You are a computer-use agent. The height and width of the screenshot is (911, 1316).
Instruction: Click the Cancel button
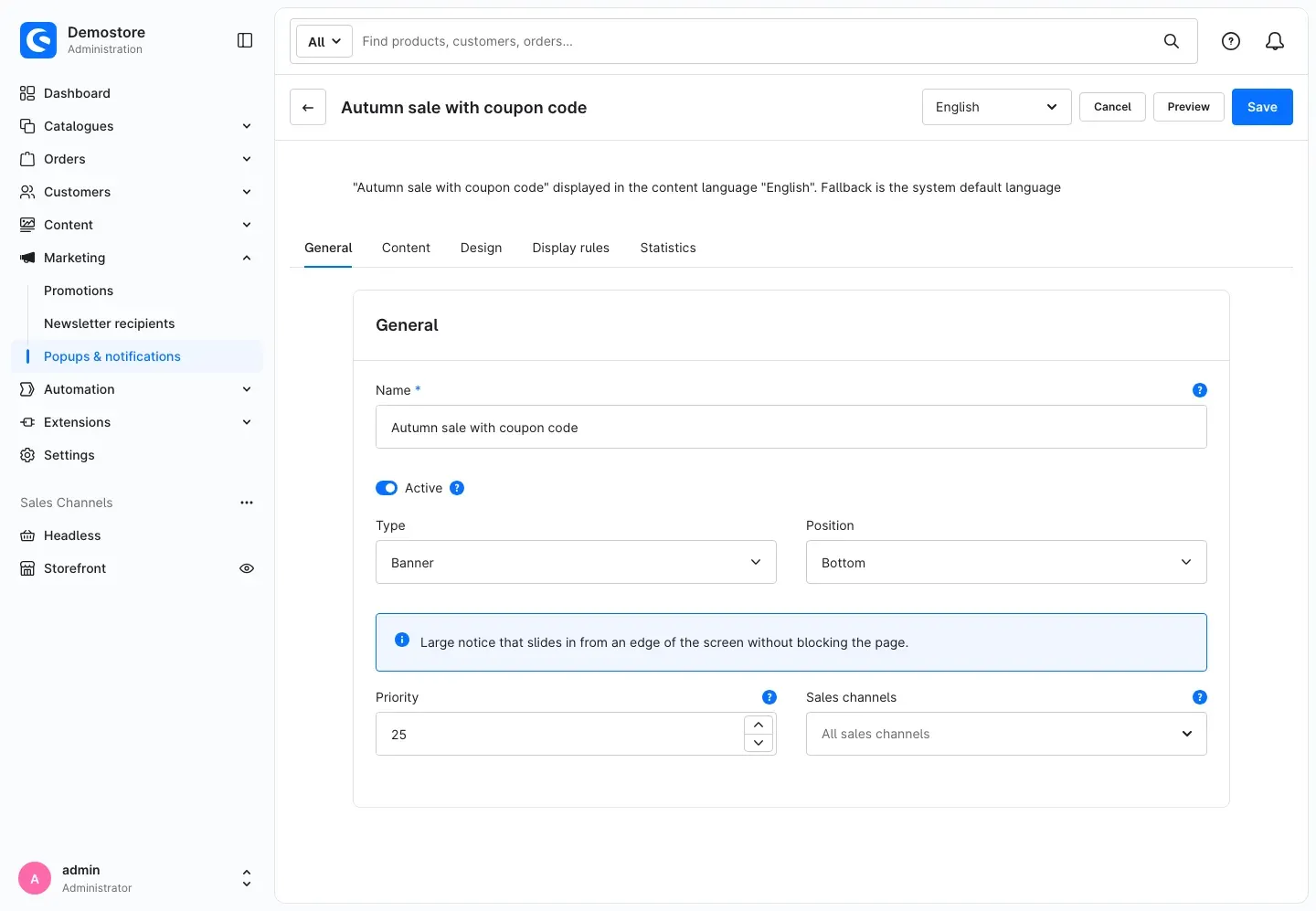[x=1112, y=107]
